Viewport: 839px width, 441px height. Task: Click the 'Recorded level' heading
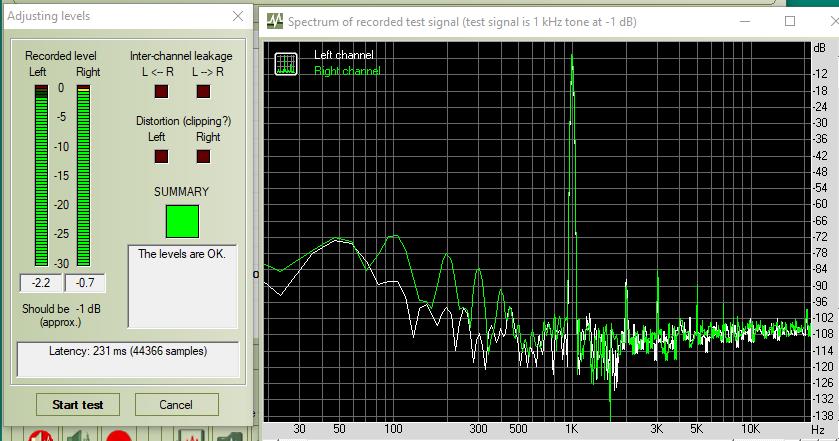pos(60,56)
